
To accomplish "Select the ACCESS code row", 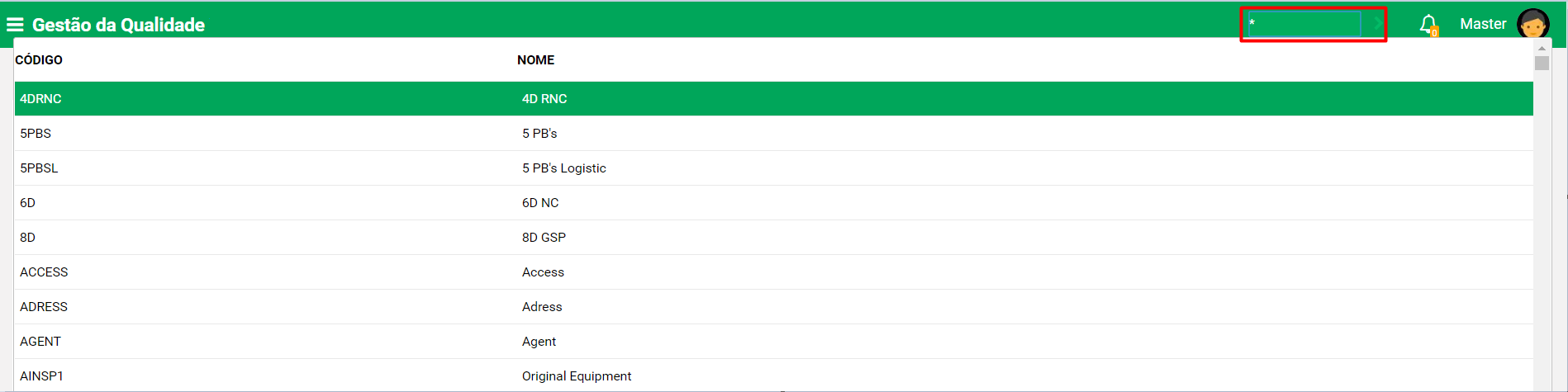I will pyautogui.click(x=44, y=272).
